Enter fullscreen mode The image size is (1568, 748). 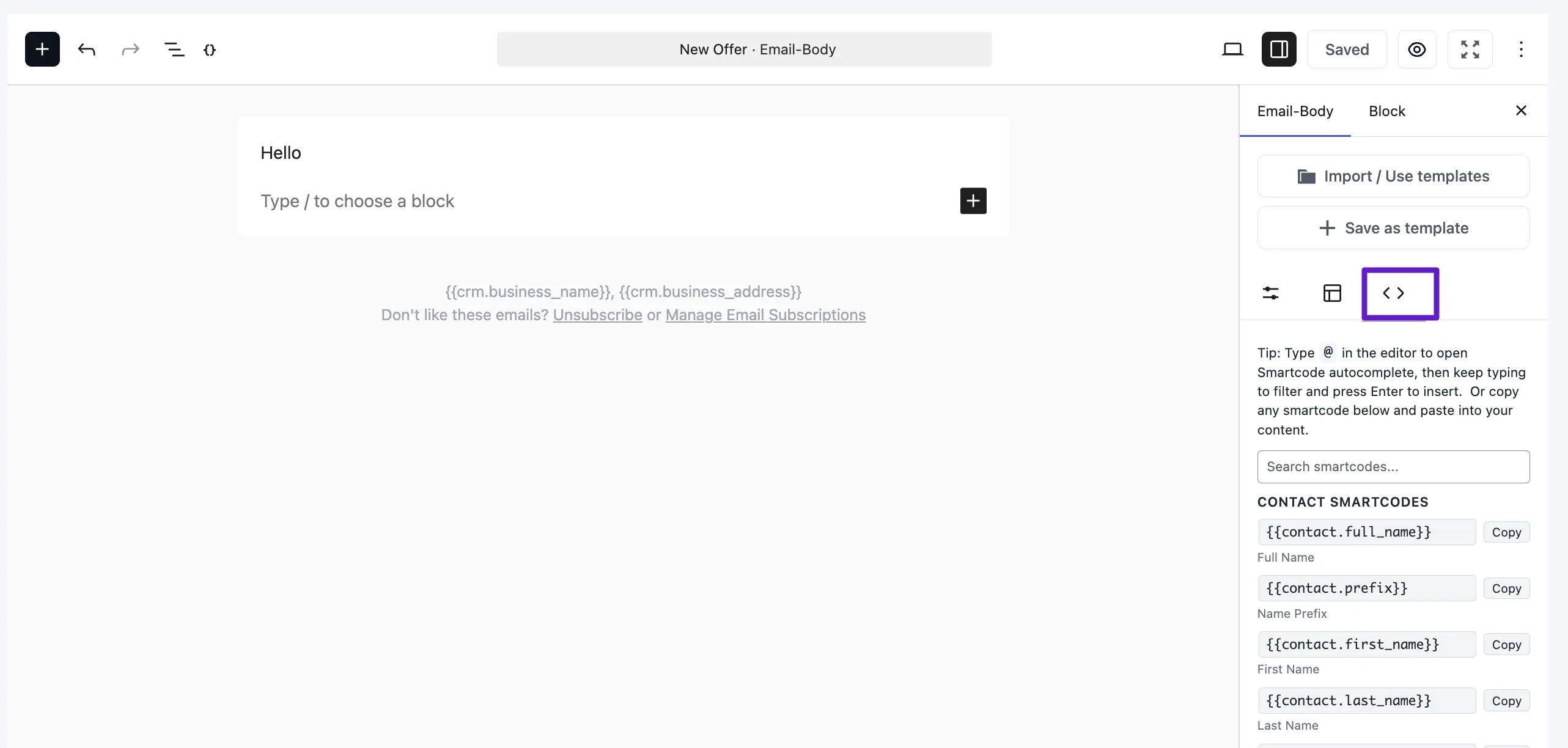tap(1470, 50)
